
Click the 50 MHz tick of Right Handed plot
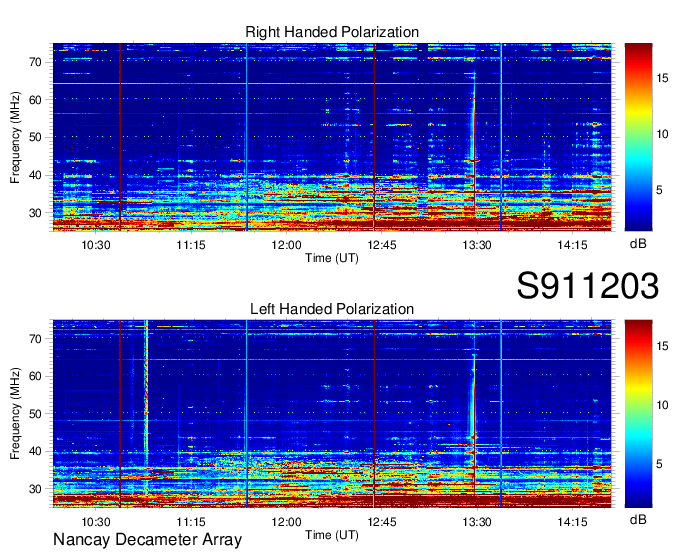point(36,138)
